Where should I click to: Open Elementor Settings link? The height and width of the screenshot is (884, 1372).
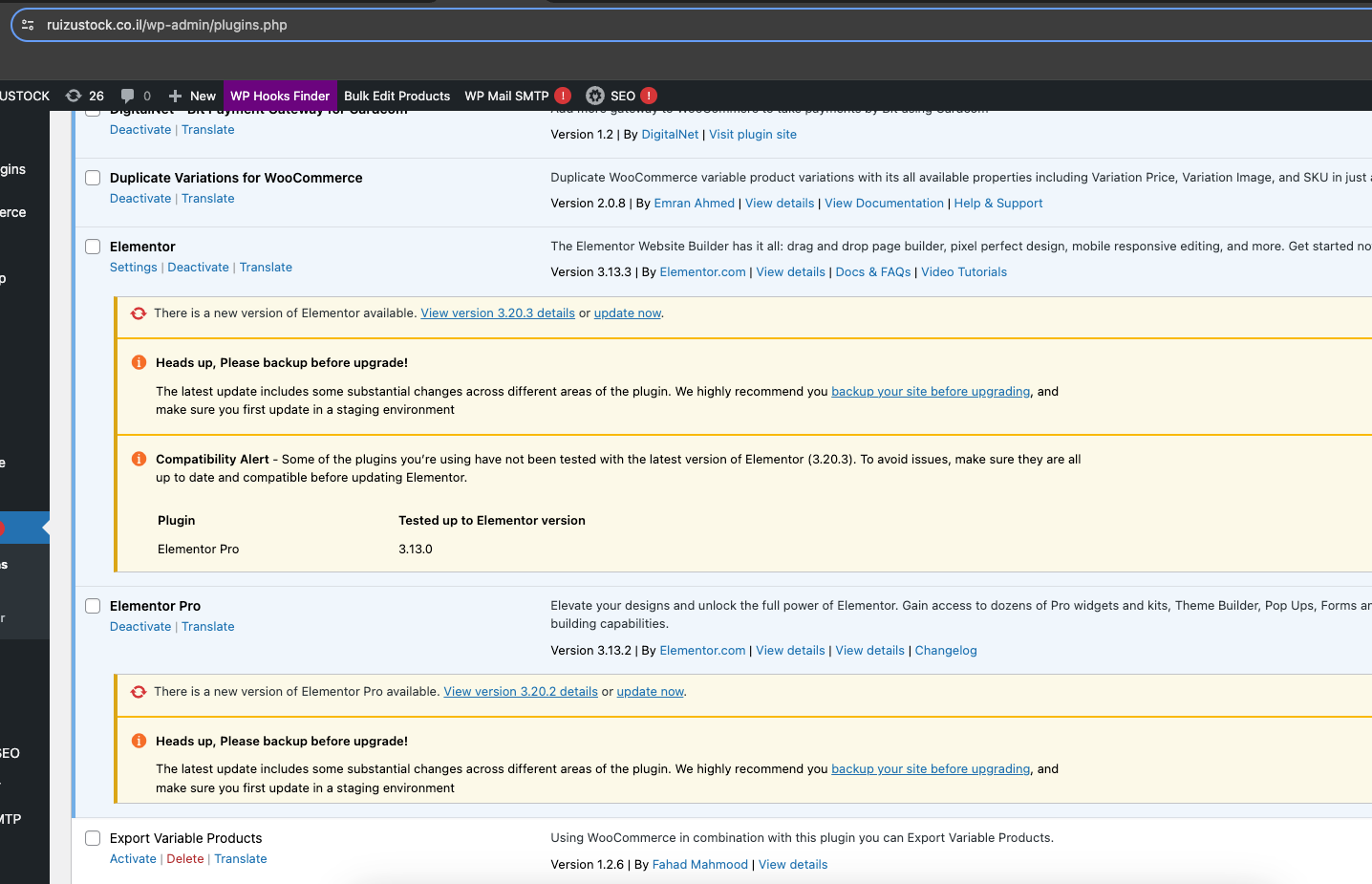click(134, 268)
